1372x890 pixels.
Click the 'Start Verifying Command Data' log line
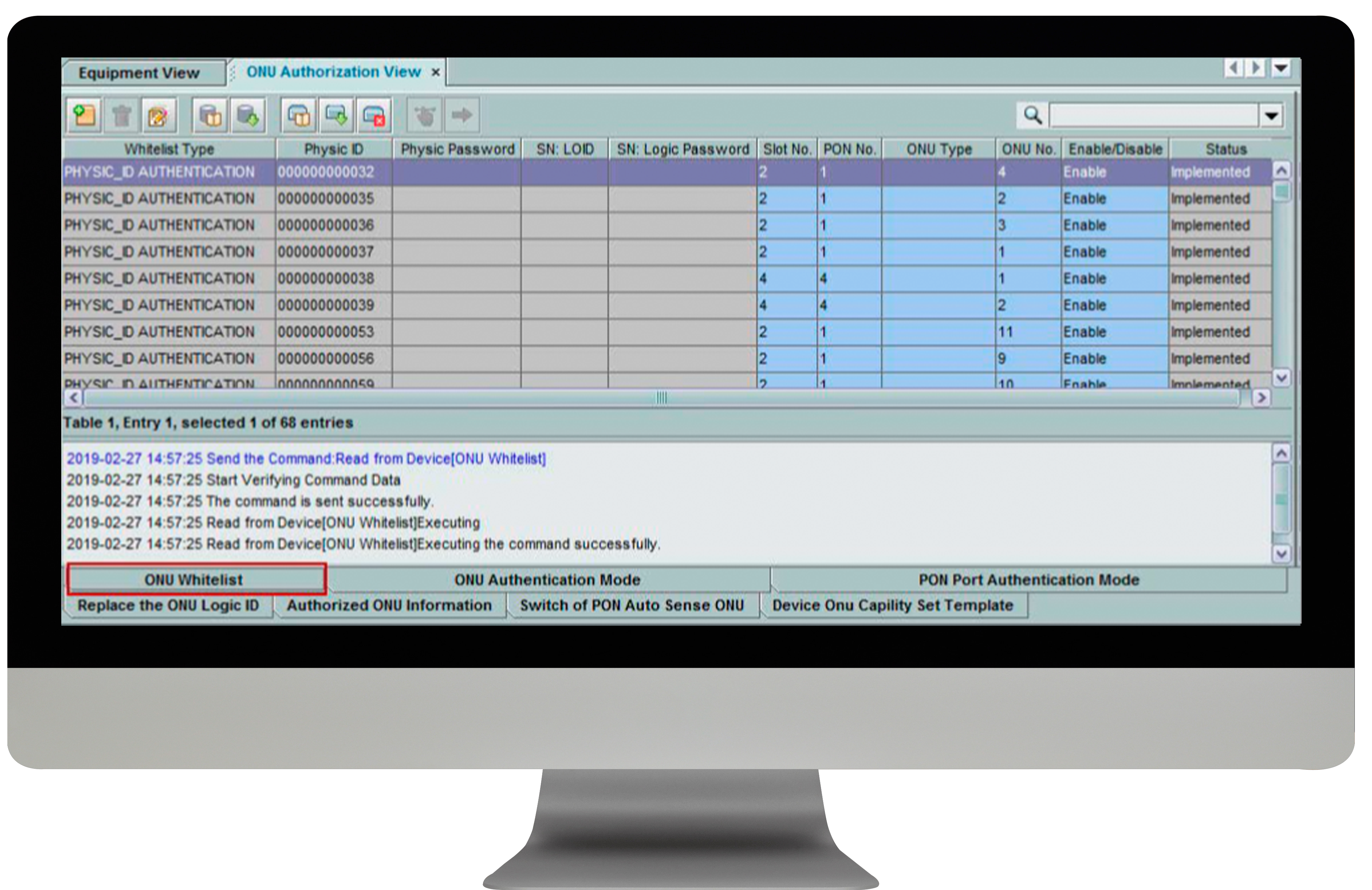pos(234,480)
